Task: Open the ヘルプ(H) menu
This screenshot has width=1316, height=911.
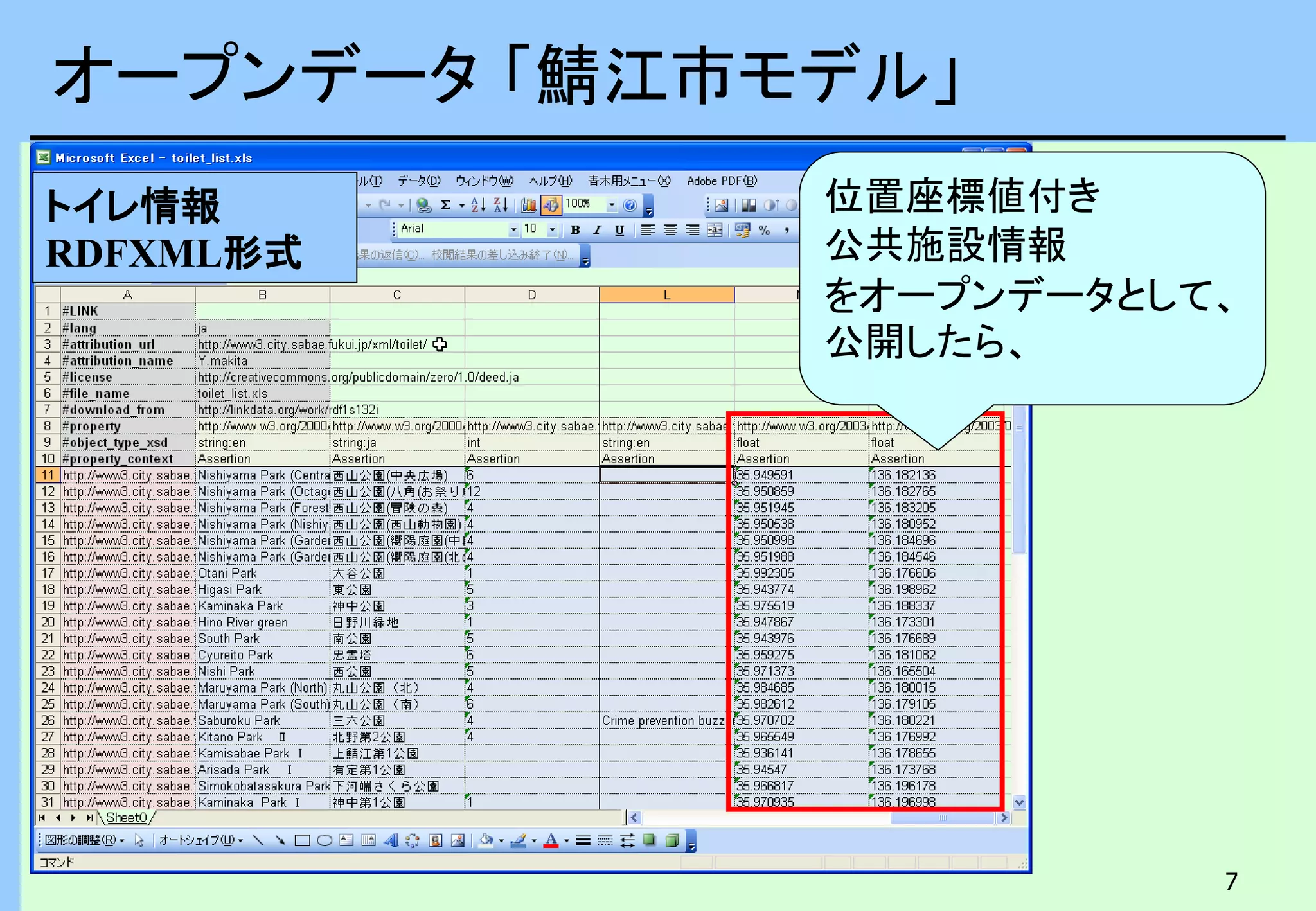Action: click(551, 181)
